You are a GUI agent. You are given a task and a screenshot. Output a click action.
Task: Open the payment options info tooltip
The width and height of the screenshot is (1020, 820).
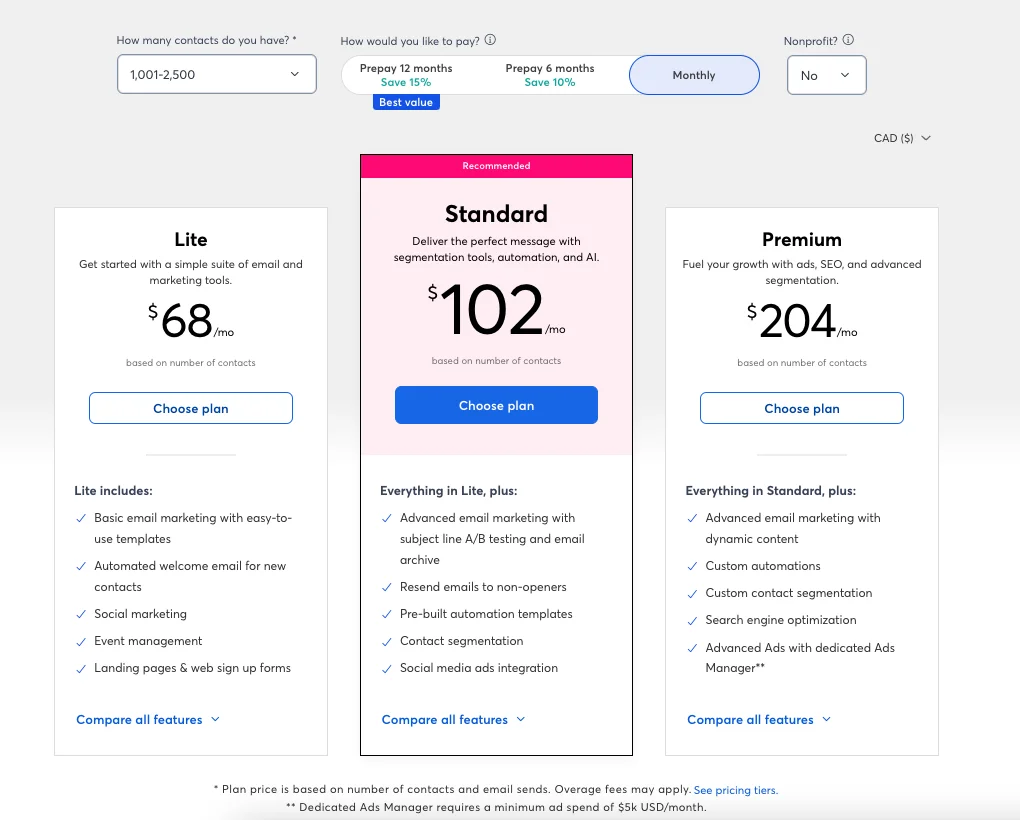(x=489, y=40)
